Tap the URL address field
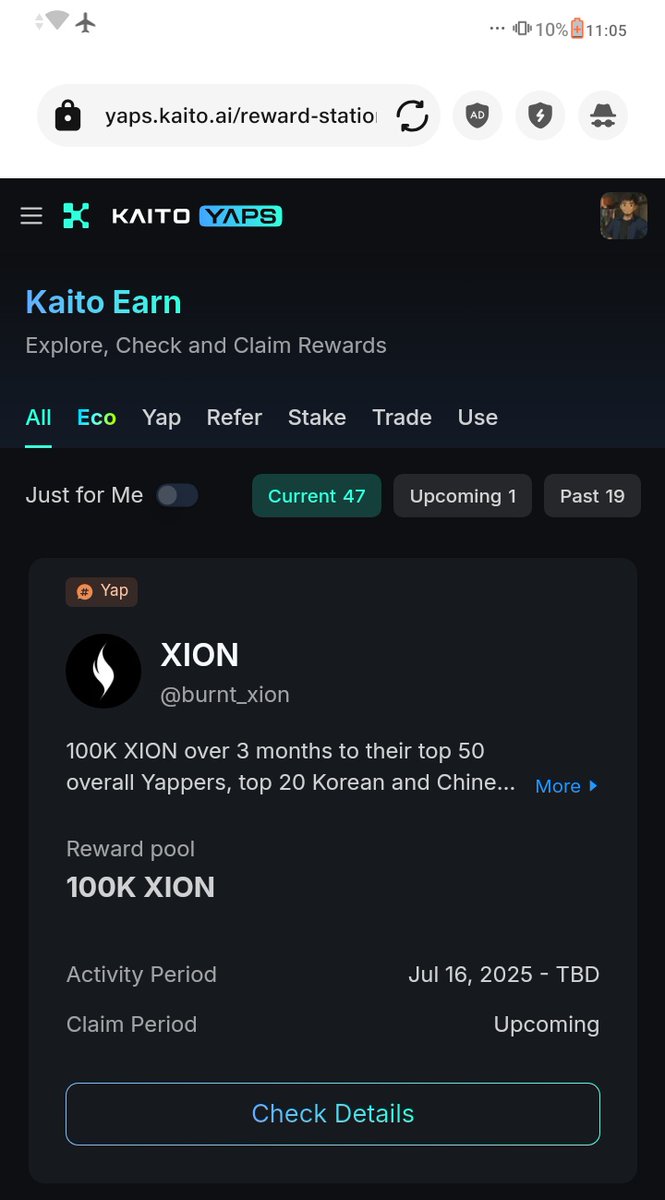 [240, 117]
